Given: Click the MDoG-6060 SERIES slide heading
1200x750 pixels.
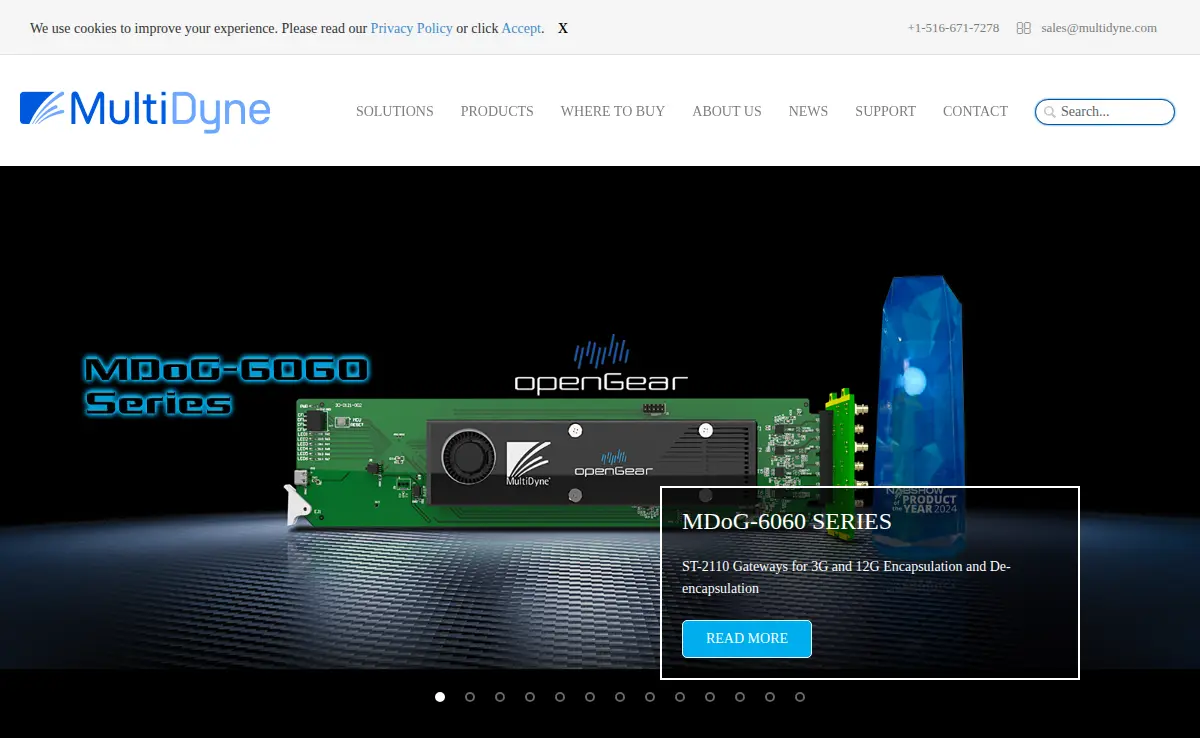Looking at the screenshot, I should click(x=787, y=521).
